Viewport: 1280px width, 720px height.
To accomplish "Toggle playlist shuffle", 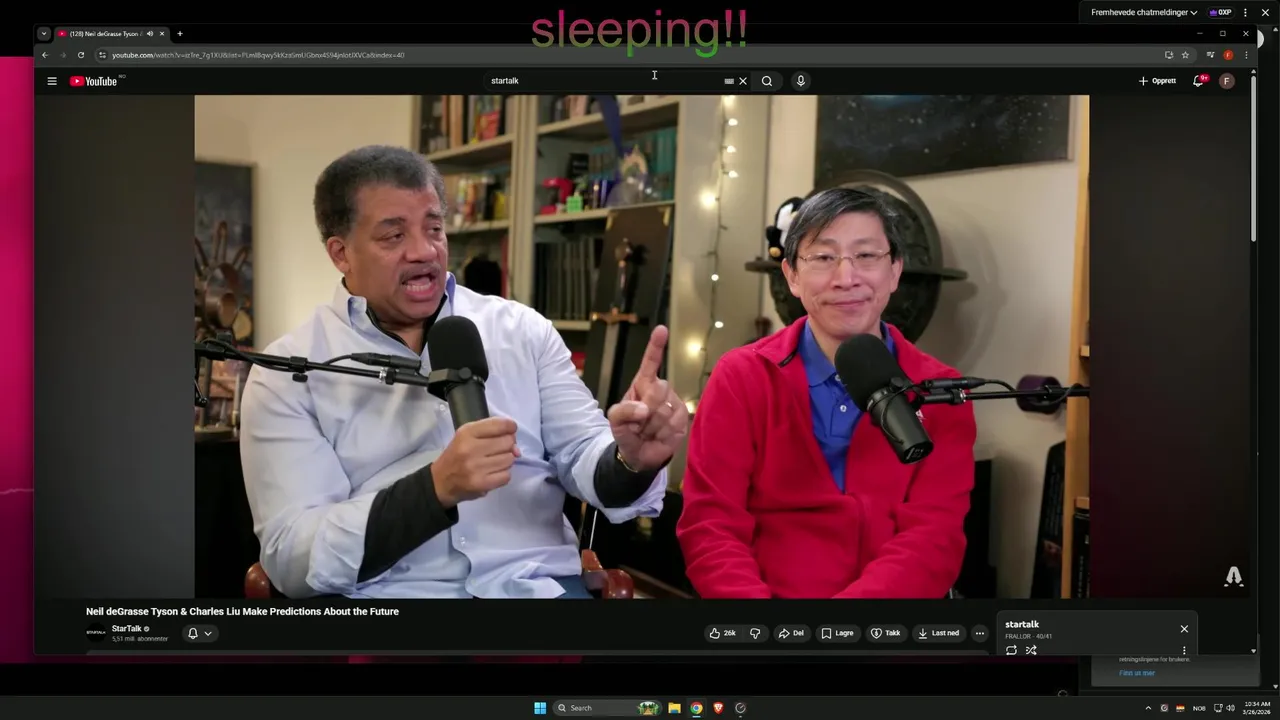I will (1031, 650).
